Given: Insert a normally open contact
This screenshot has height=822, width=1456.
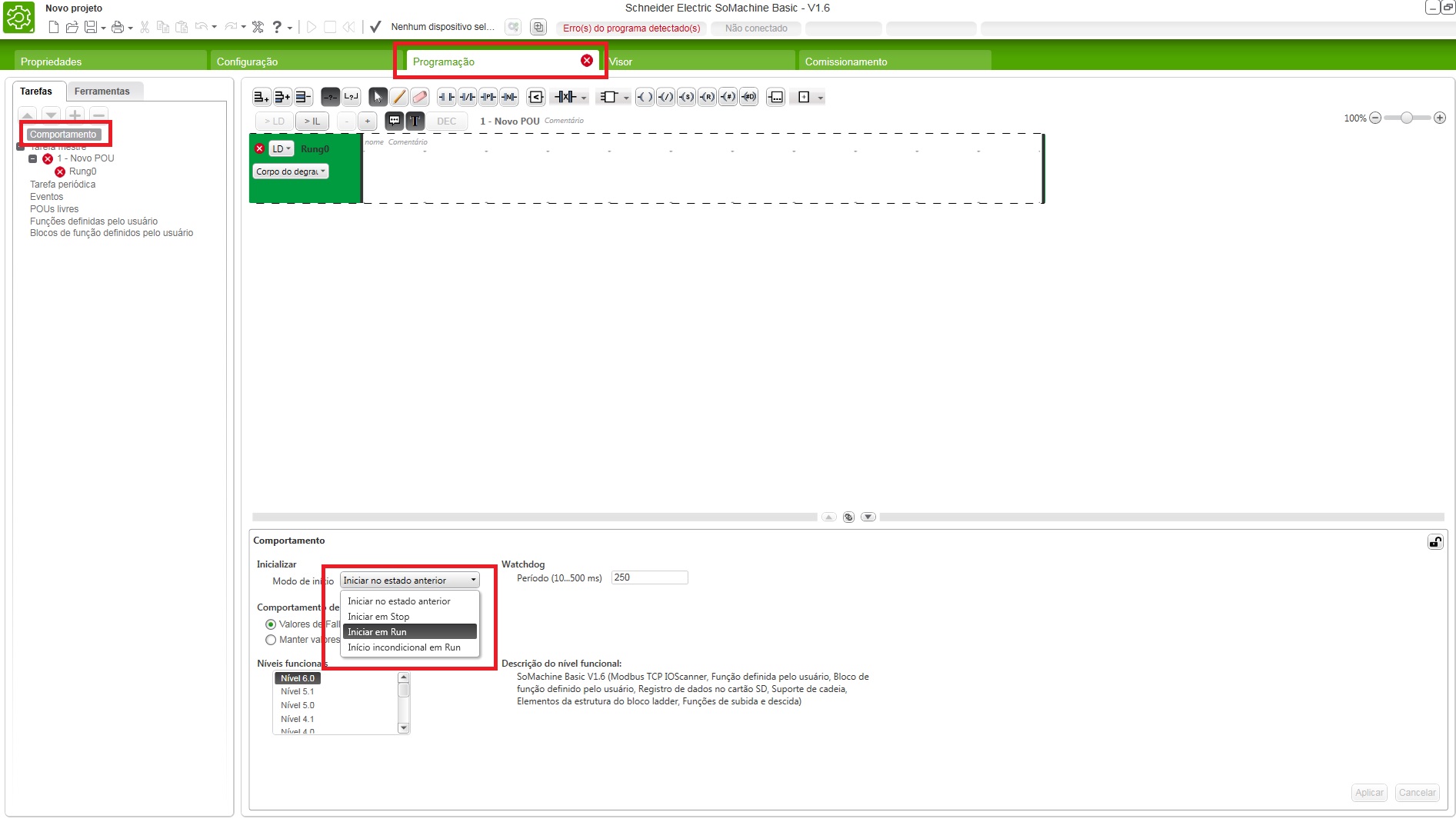Looking at the screenshot, I should coord(446,97).
